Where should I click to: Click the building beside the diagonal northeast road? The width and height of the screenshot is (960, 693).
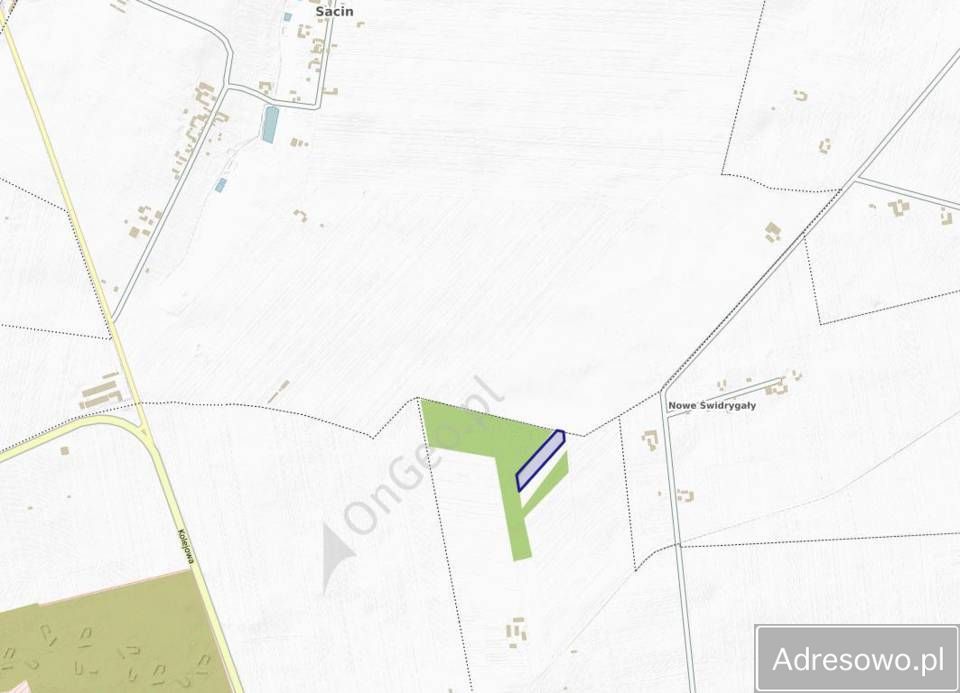(773, 233)
